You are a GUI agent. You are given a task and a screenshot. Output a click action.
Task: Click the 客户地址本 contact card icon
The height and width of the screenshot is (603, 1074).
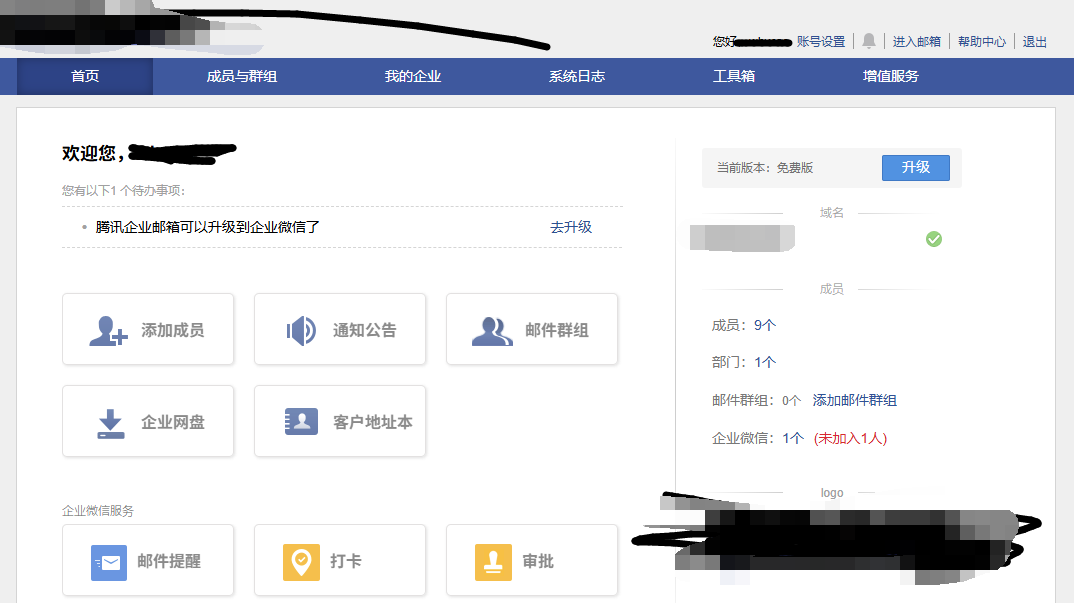tap(301, 422)
